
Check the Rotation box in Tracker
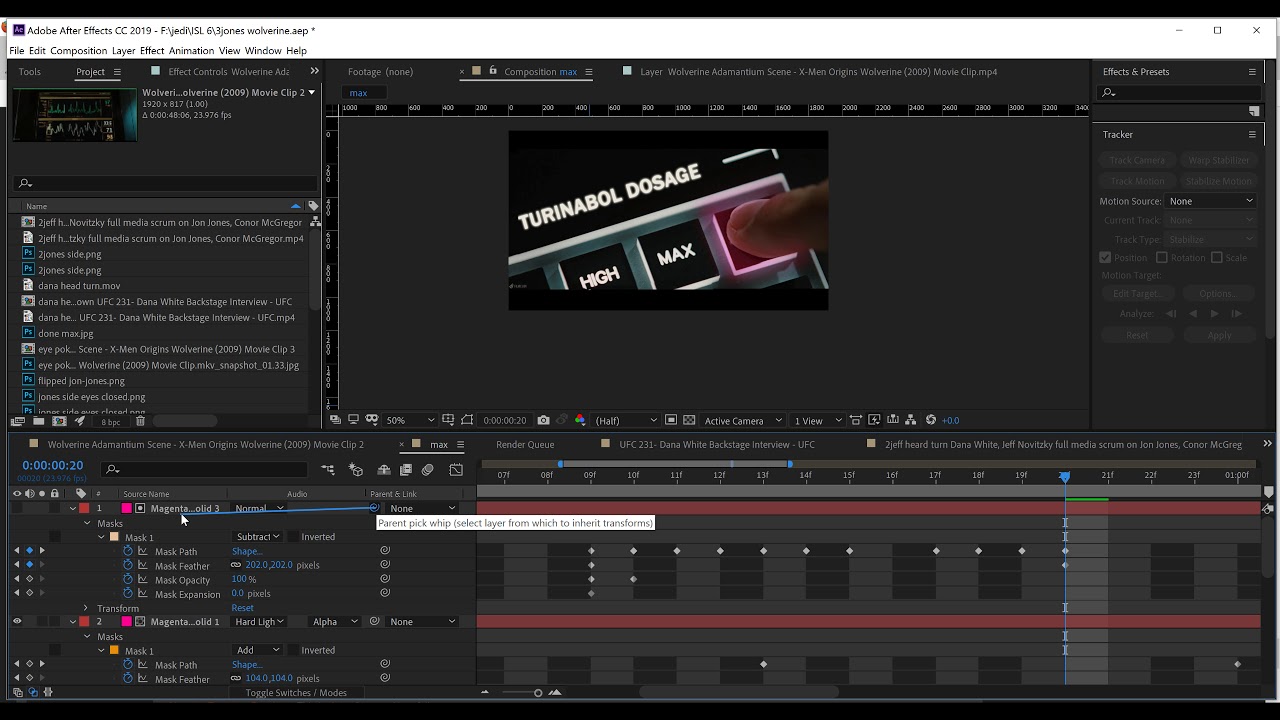1161,257
